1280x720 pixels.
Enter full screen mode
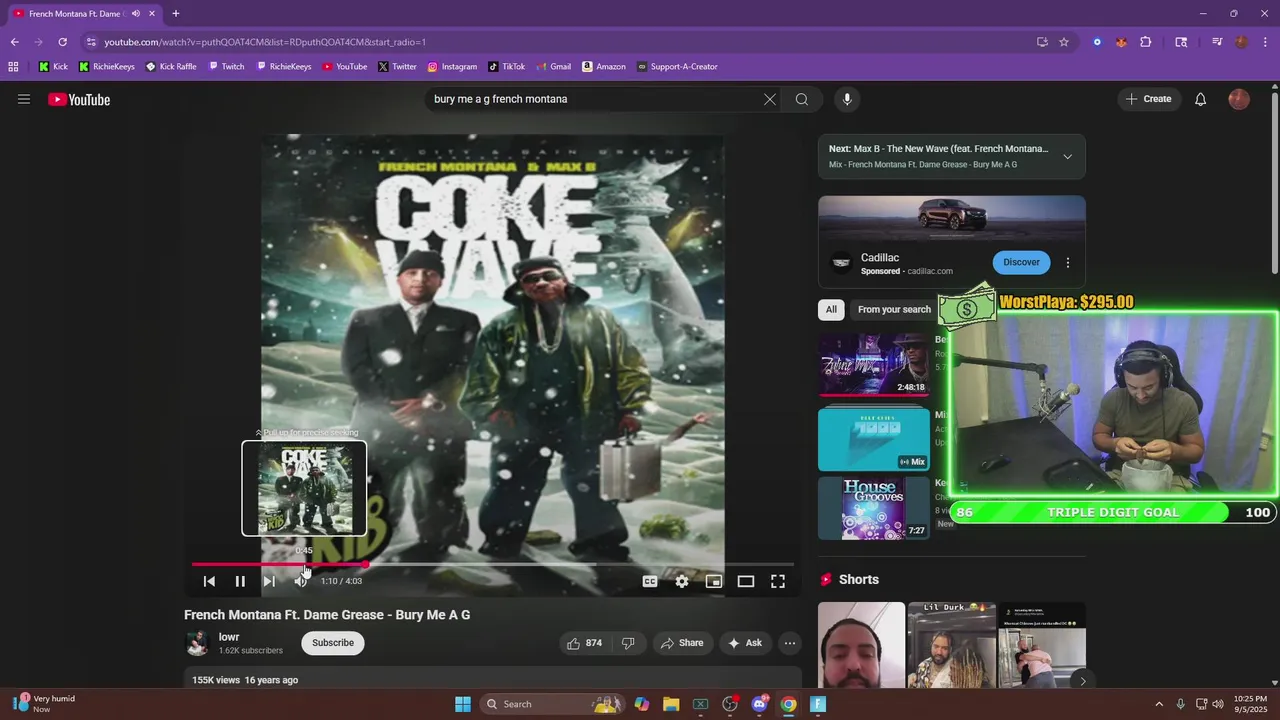click(778, 581)
